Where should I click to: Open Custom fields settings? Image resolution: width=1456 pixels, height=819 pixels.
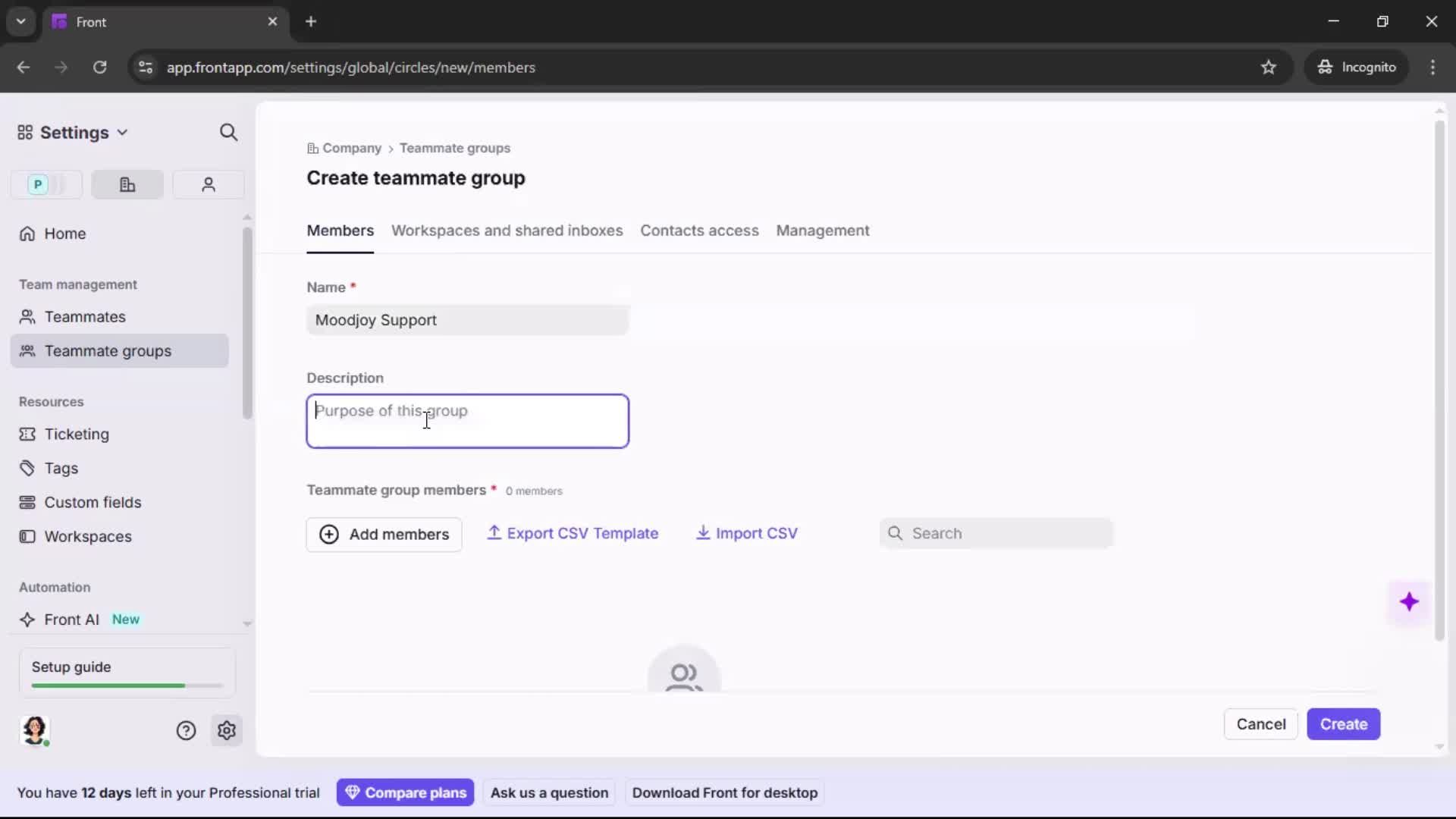pyautogui.click(x=93, y=502)
